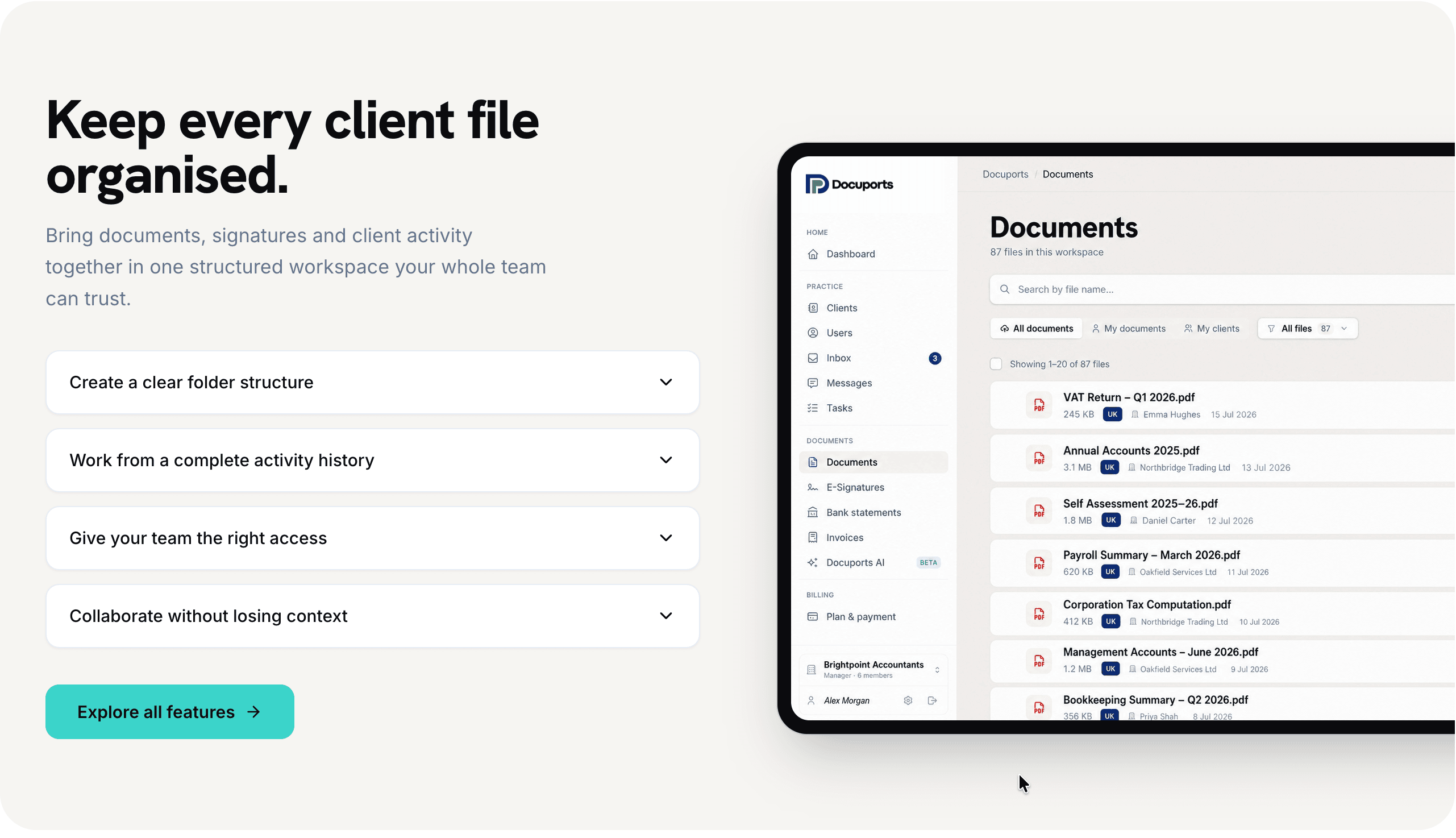Click the Search by file name field
This screenshot has width=1456, height=838.
pyautogui.click(x=1222, y=289)
